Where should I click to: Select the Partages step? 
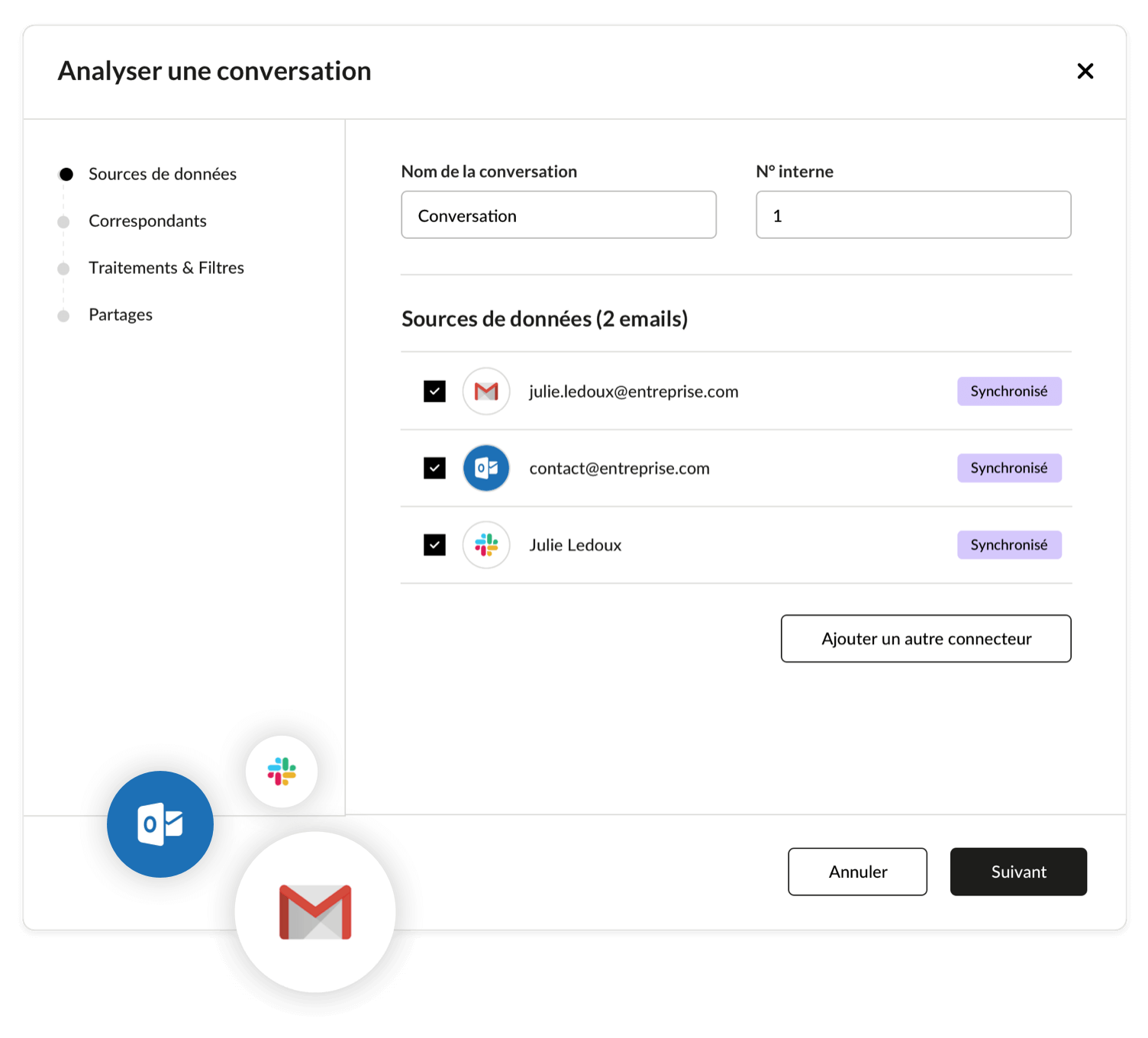click(121, 315)
